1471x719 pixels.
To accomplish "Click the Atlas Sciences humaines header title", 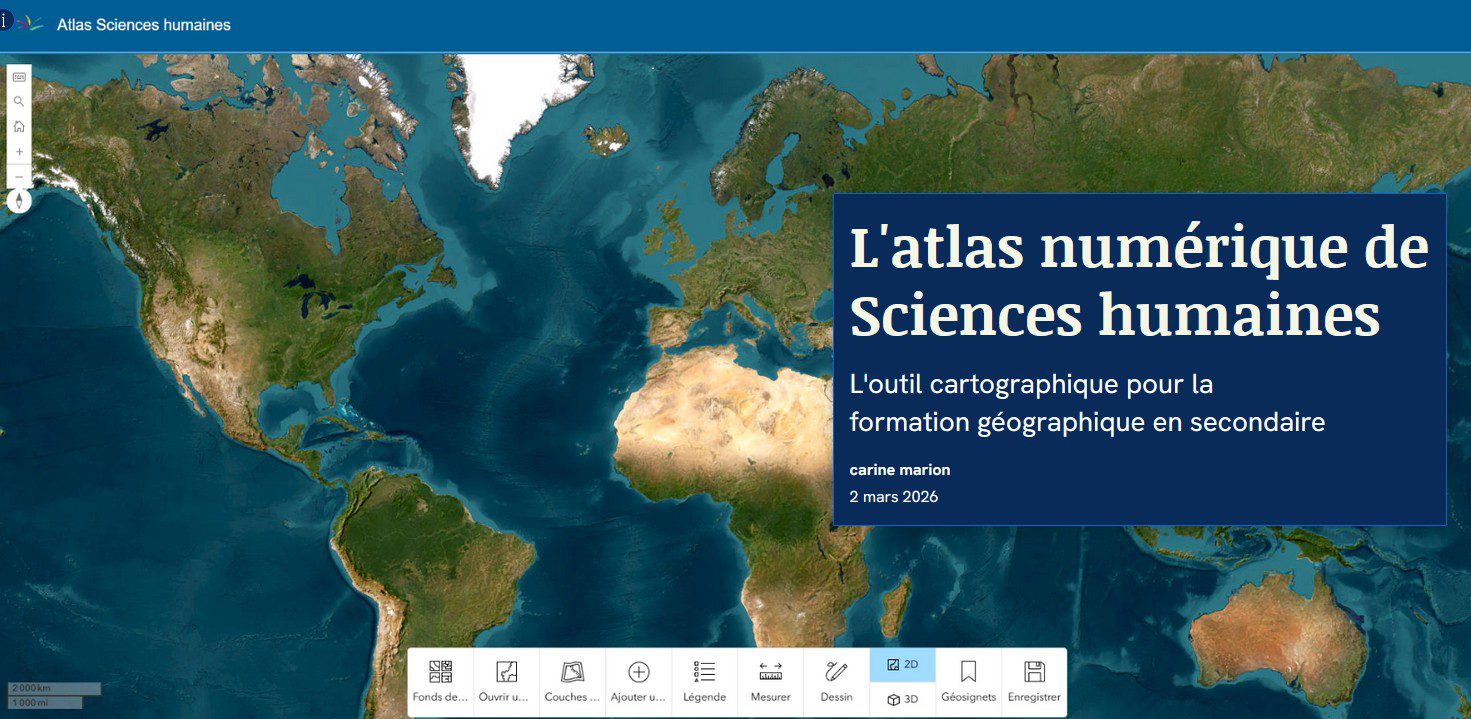I will point(143,25).
